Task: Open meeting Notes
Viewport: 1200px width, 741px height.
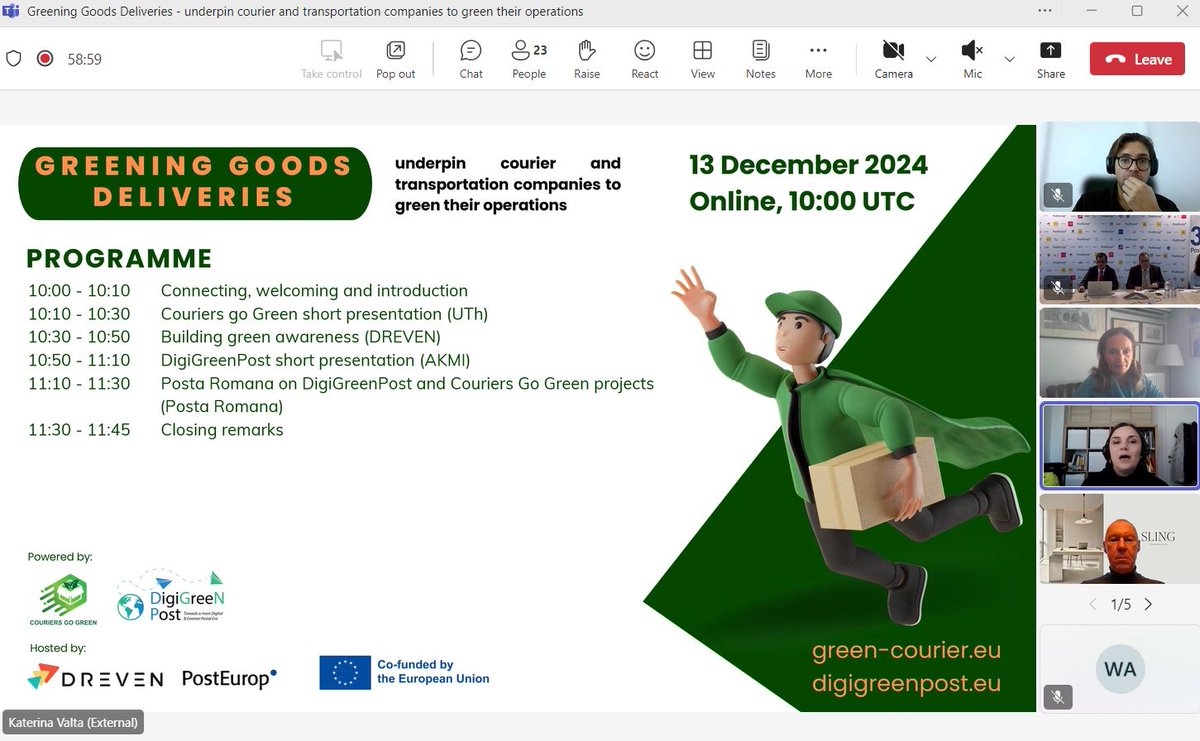Action: point(761,59)
